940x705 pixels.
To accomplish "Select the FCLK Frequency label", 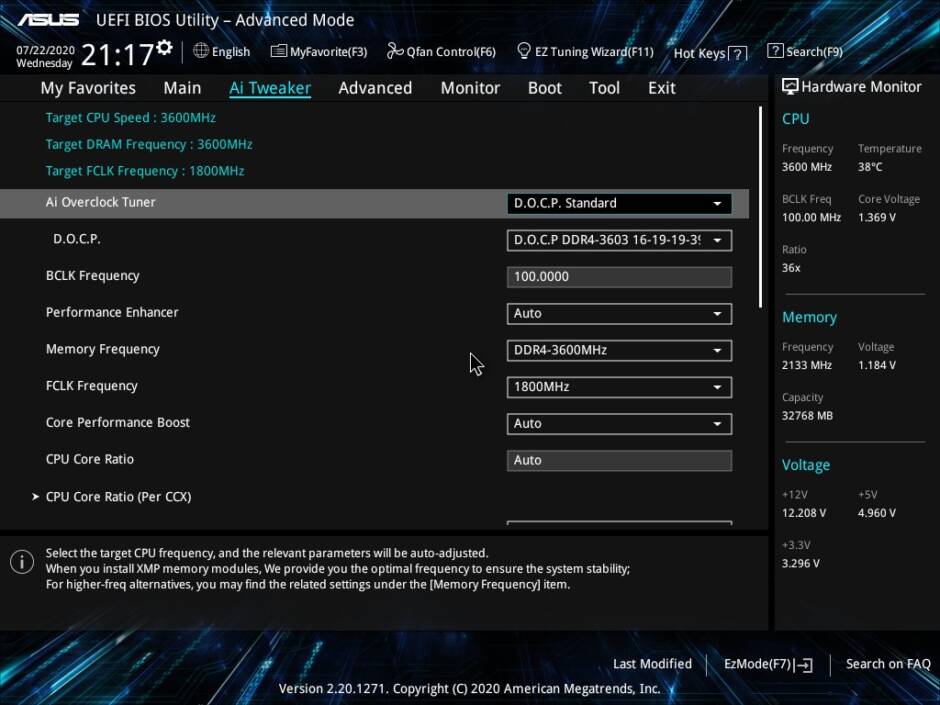I will click(x=92, y=385).
